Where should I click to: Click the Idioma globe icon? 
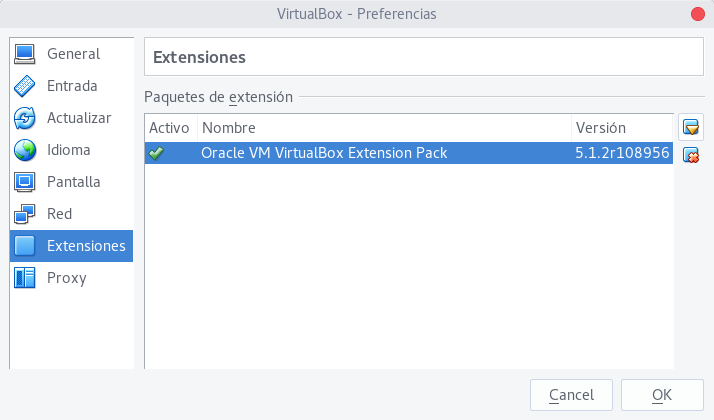coord(25,150)
